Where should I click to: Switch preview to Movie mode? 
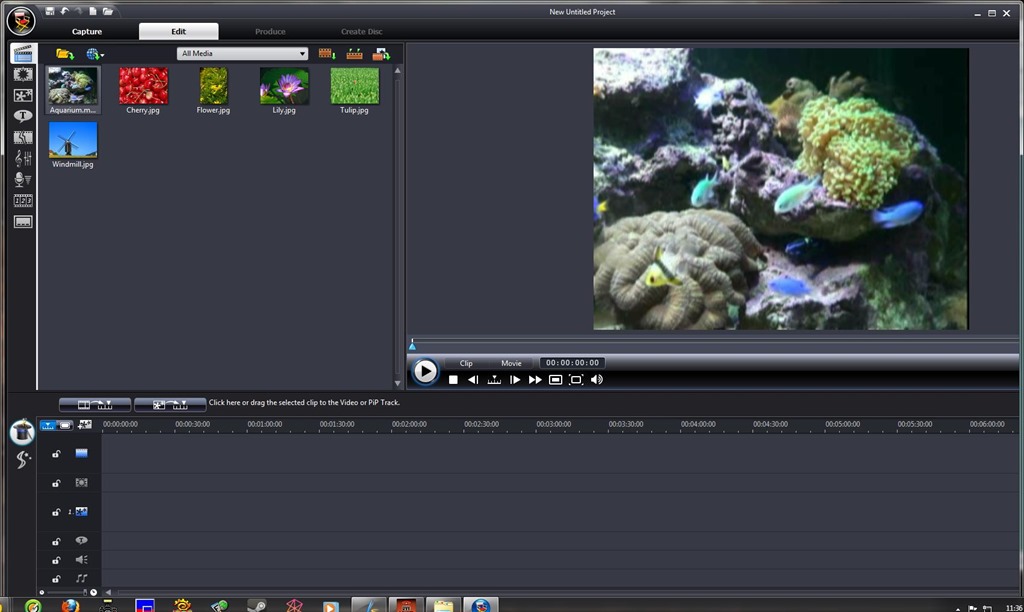pos(511,363)
